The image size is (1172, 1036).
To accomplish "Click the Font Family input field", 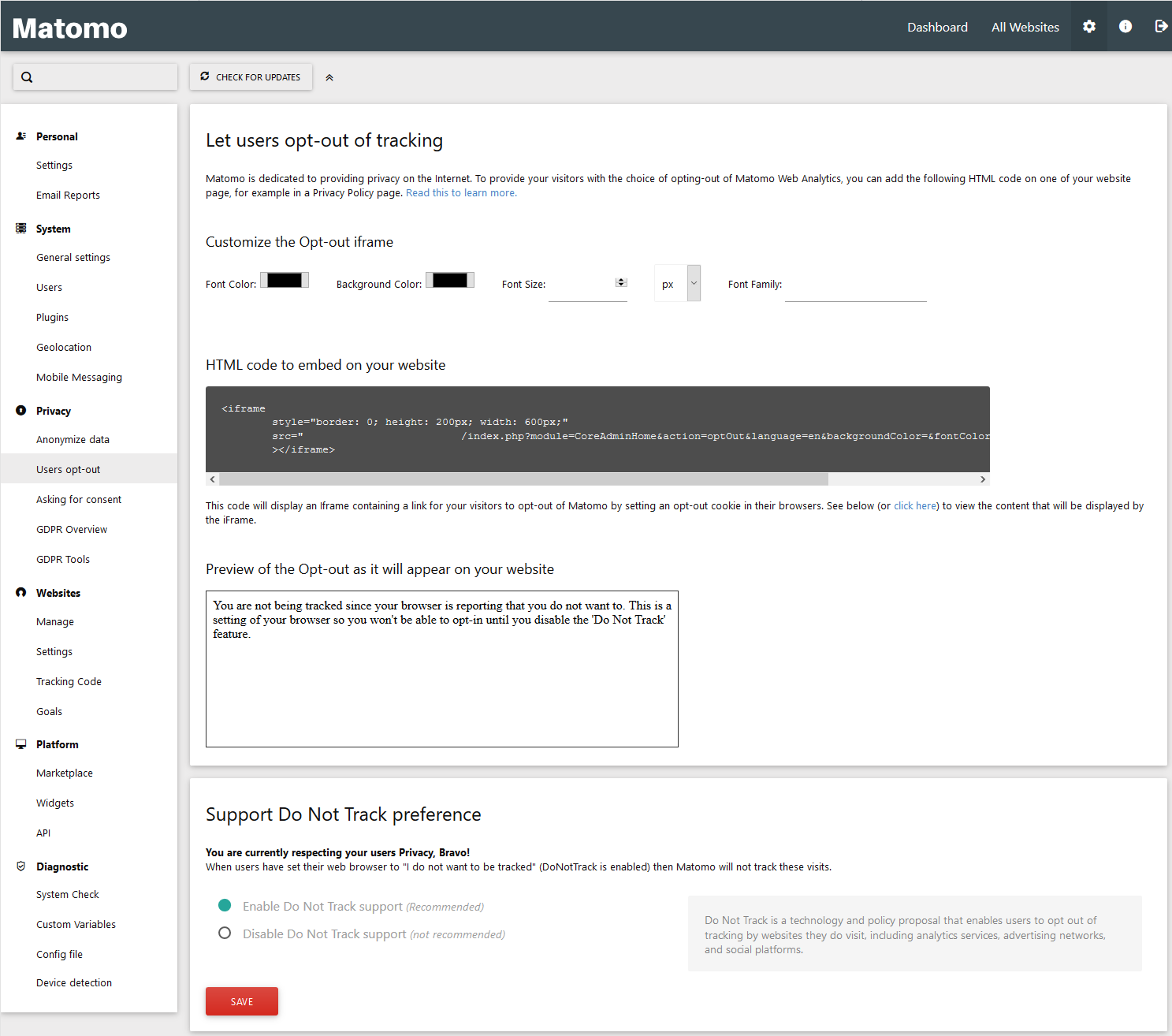I will coord(855,287).
